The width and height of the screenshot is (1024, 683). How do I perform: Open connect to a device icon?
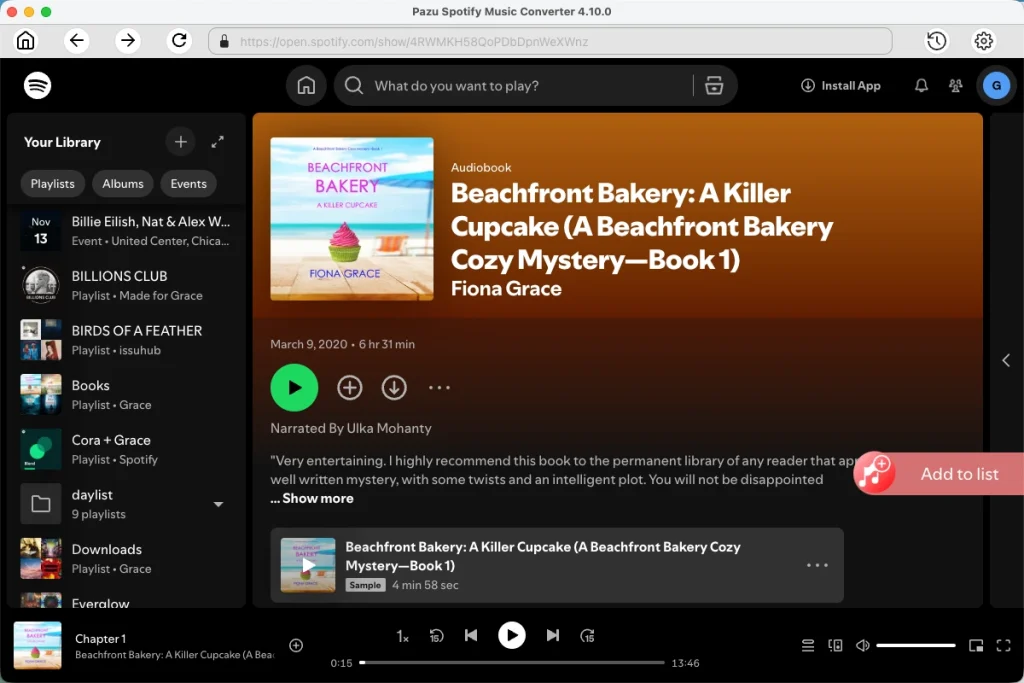pos(835,645)
